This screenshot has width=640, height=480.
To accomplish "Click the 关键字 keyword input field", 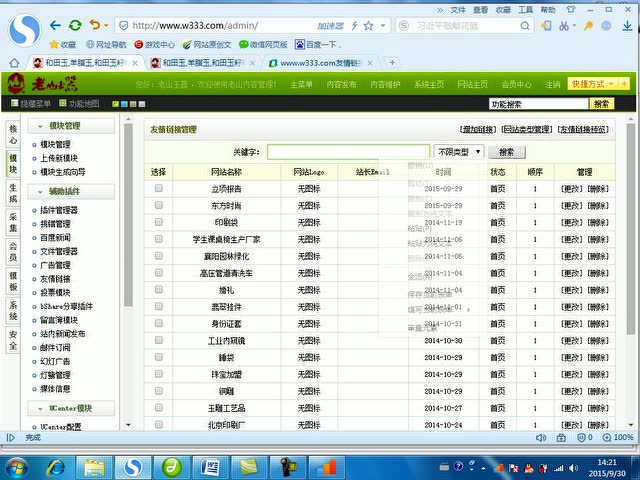I will tap(347, 152).
